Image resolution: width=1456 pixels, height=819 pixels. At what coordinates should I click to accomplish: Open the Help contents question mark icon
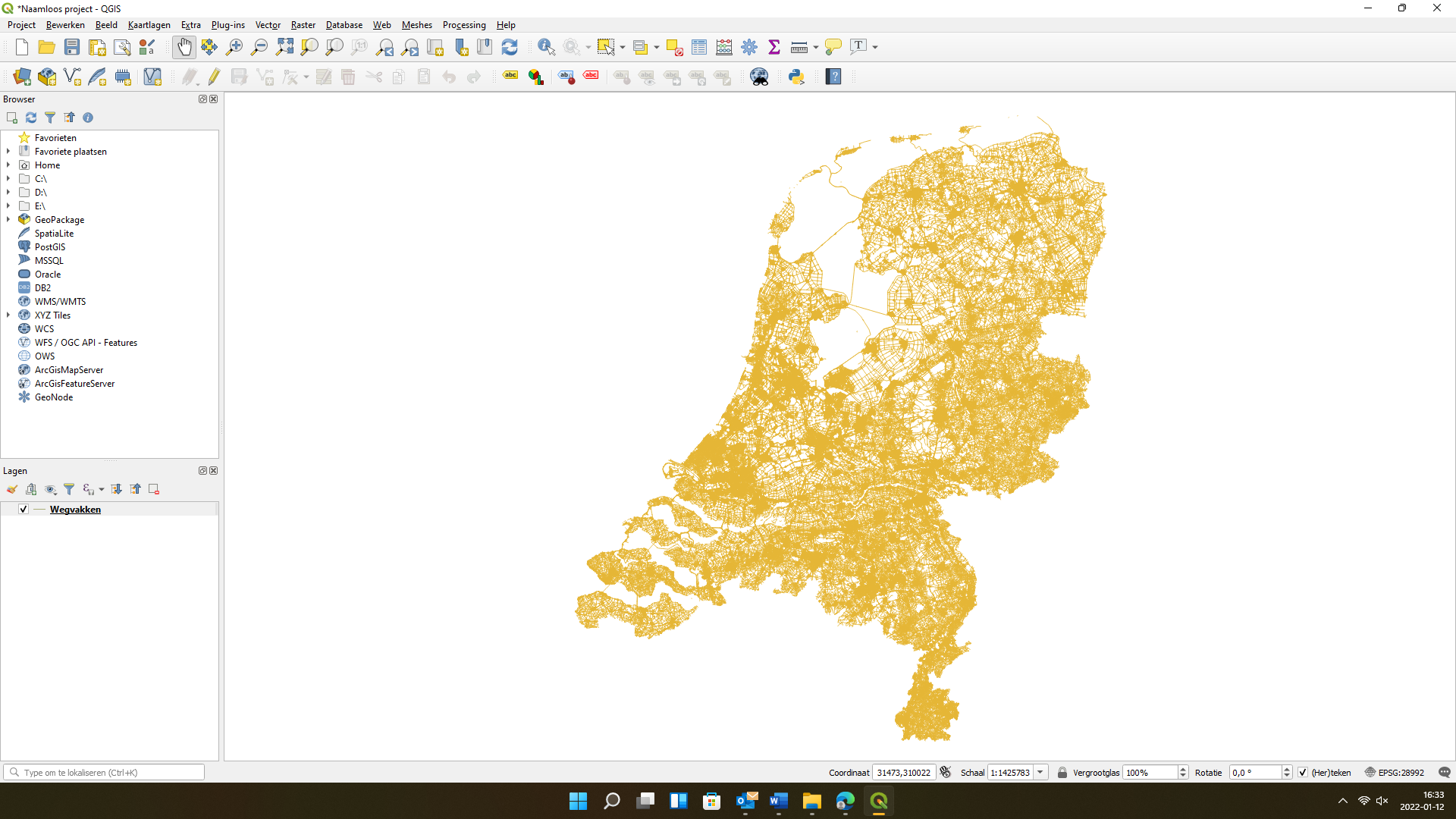833,77
